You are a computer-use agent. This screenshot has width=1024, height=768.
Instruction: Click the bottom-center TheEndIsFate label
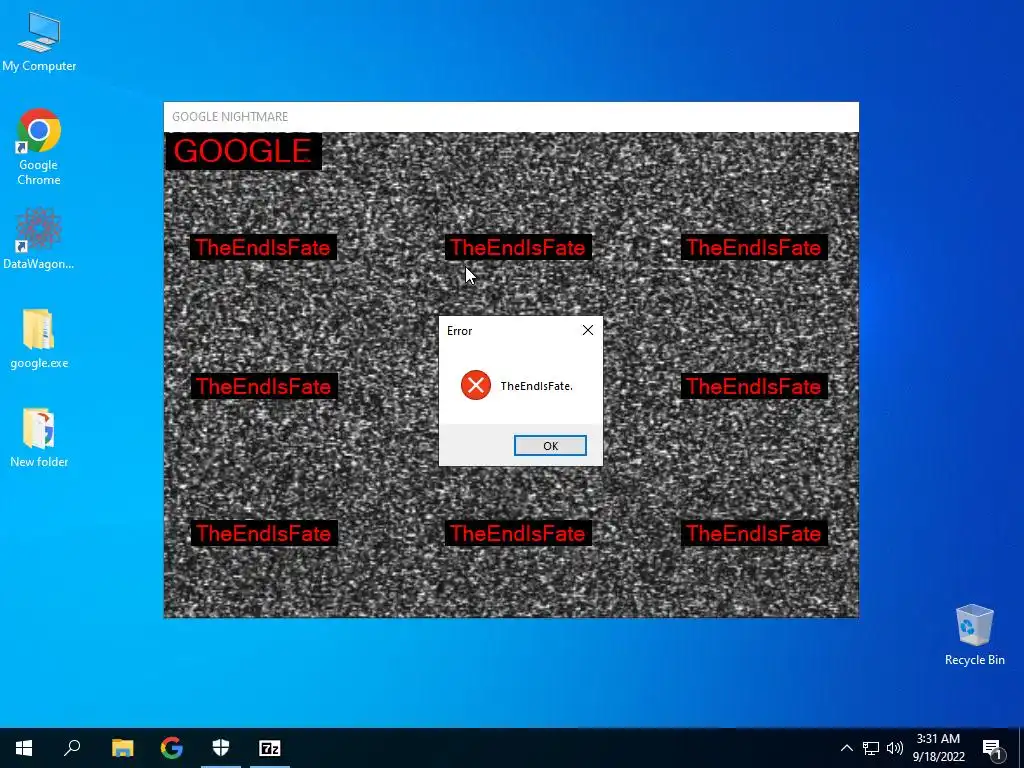[518, 533]
